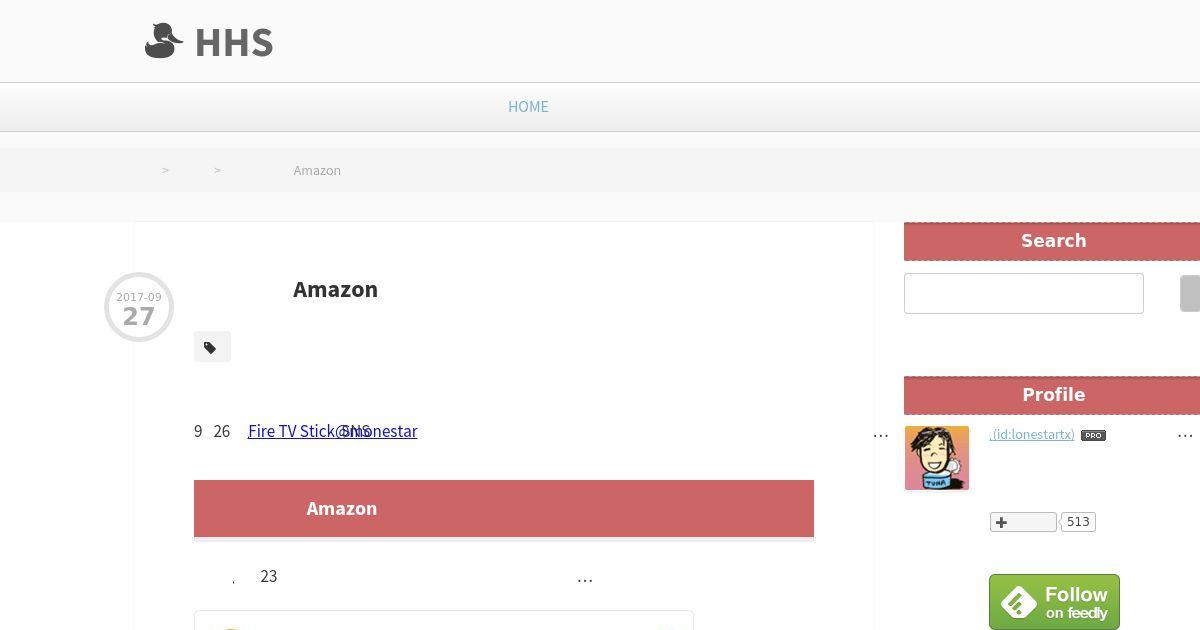Open the Fire TV Stick link
This screenshot has height=630, width=1200.
click(x=291, y=431)
